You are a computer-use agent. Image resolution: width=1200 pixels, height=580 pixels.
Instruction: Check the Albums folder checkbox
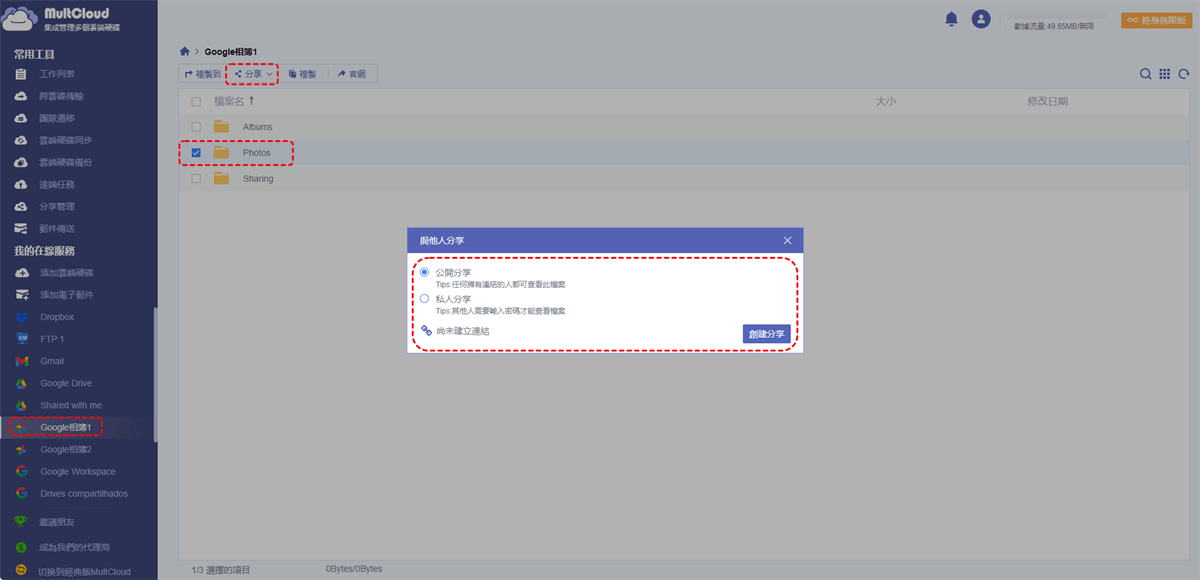click(196, 127)
